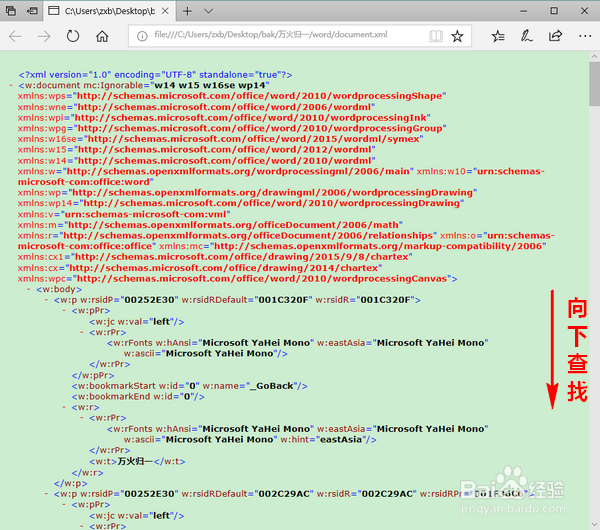600x530 pixels.
Task: Go back to previous page
Action: [x=15, y=36]
